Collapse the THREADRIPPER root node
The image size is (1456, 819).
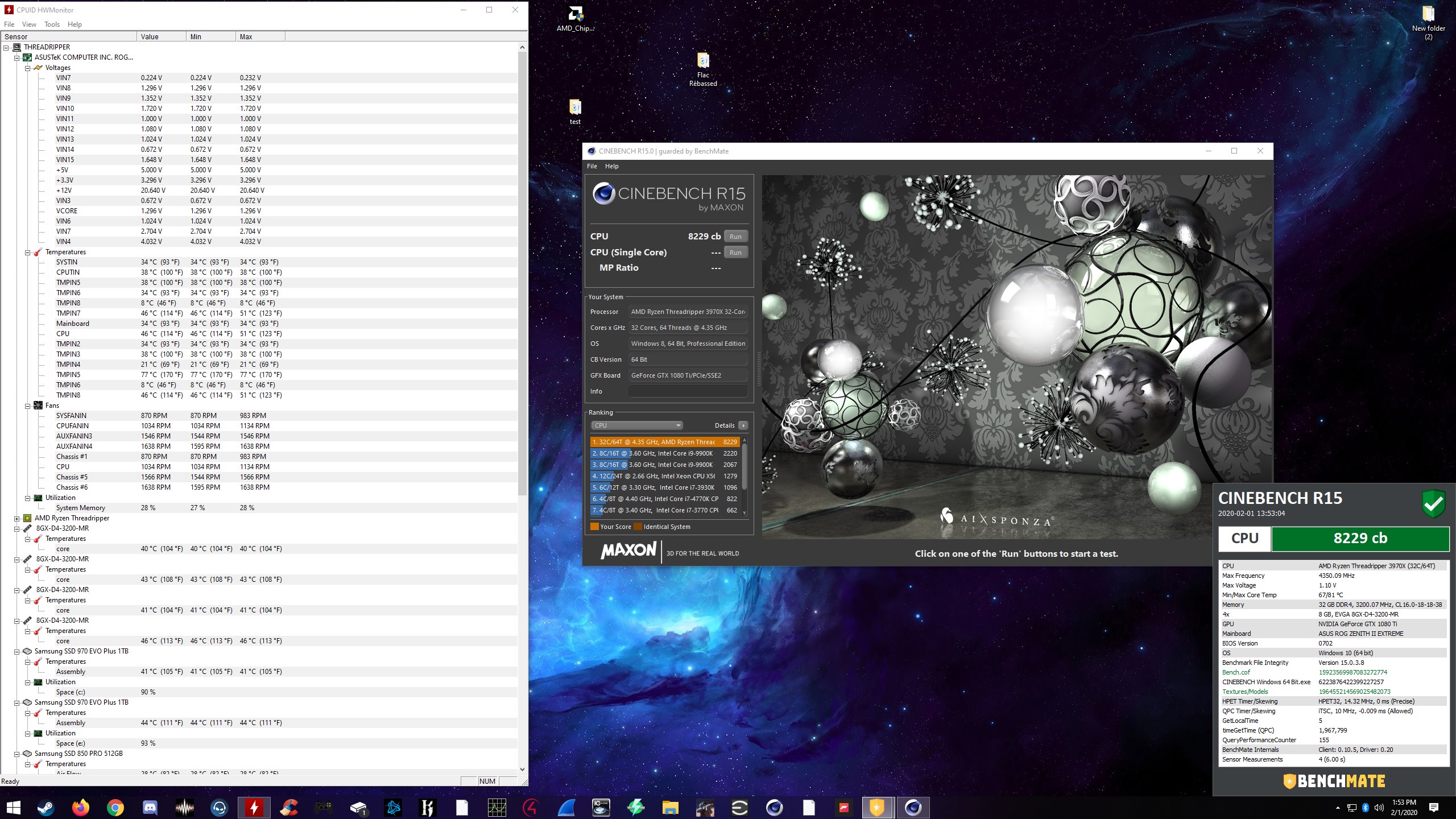click(6, 47)
